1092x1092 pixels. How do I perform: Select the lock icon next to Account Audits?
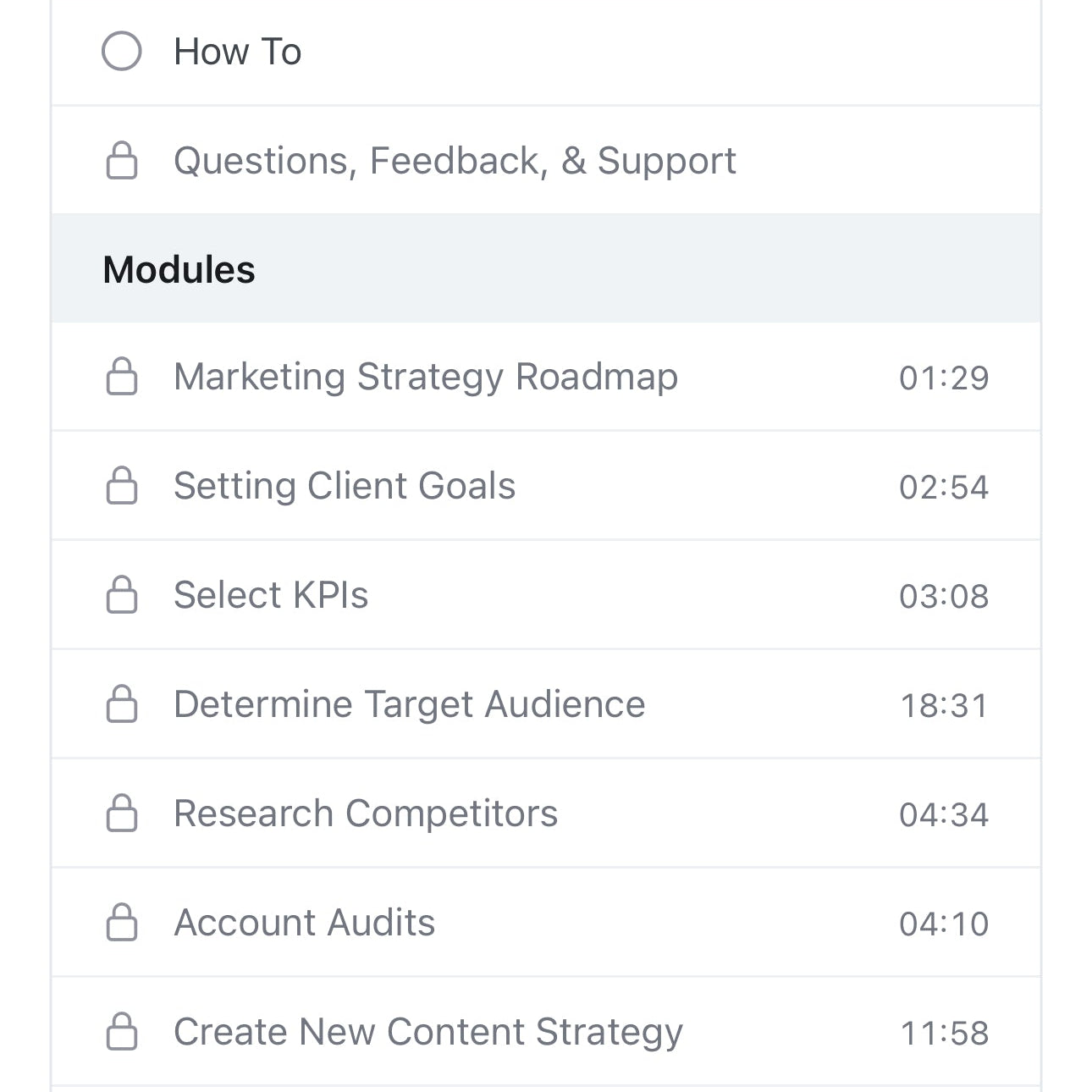tap(121, 923)
